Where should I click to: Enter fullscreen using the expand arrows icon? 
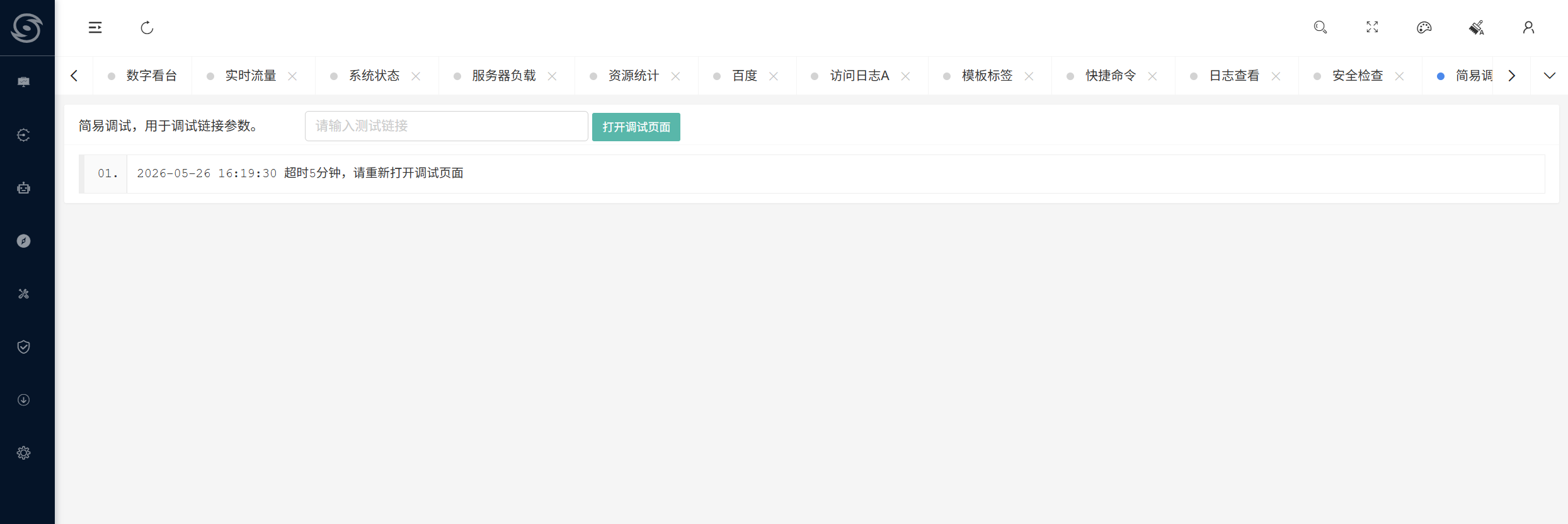(x=1372, y=27)
